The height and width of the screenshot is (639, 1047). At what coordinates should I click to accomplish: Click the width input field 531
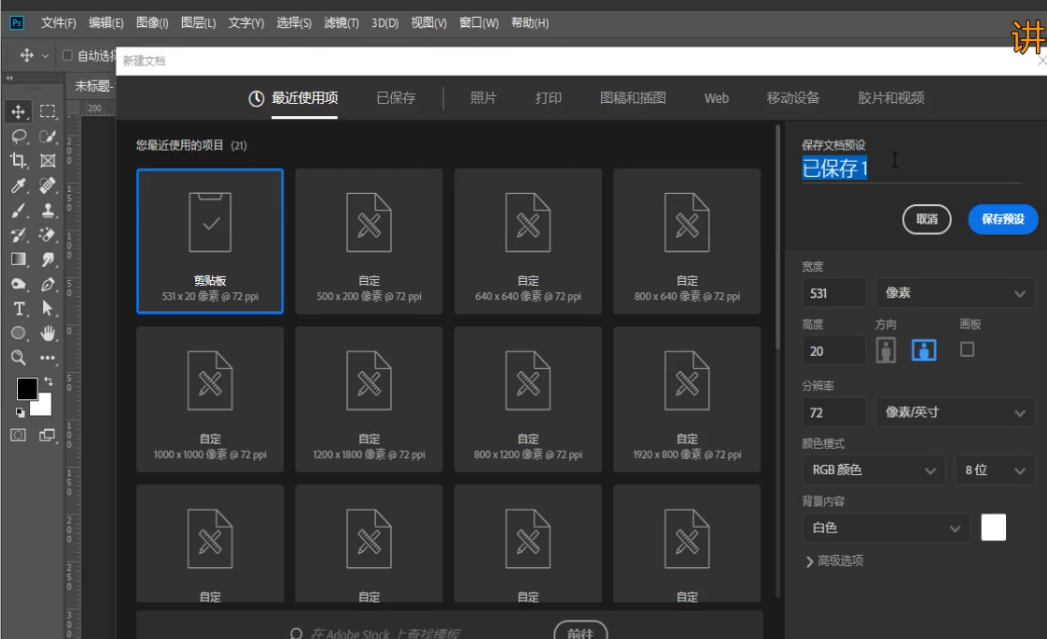(833, 293)
